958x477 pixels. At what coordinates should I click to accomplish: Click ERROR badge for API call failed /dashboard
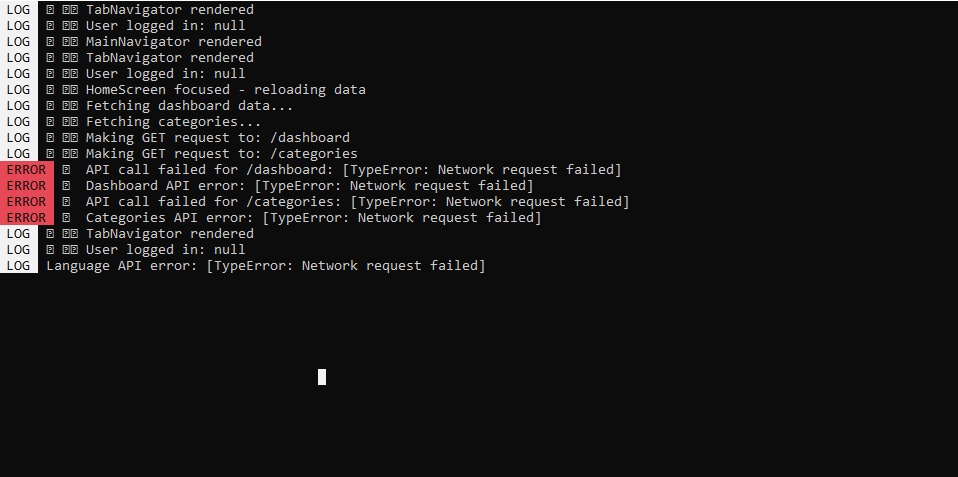[x=26, y=170]
